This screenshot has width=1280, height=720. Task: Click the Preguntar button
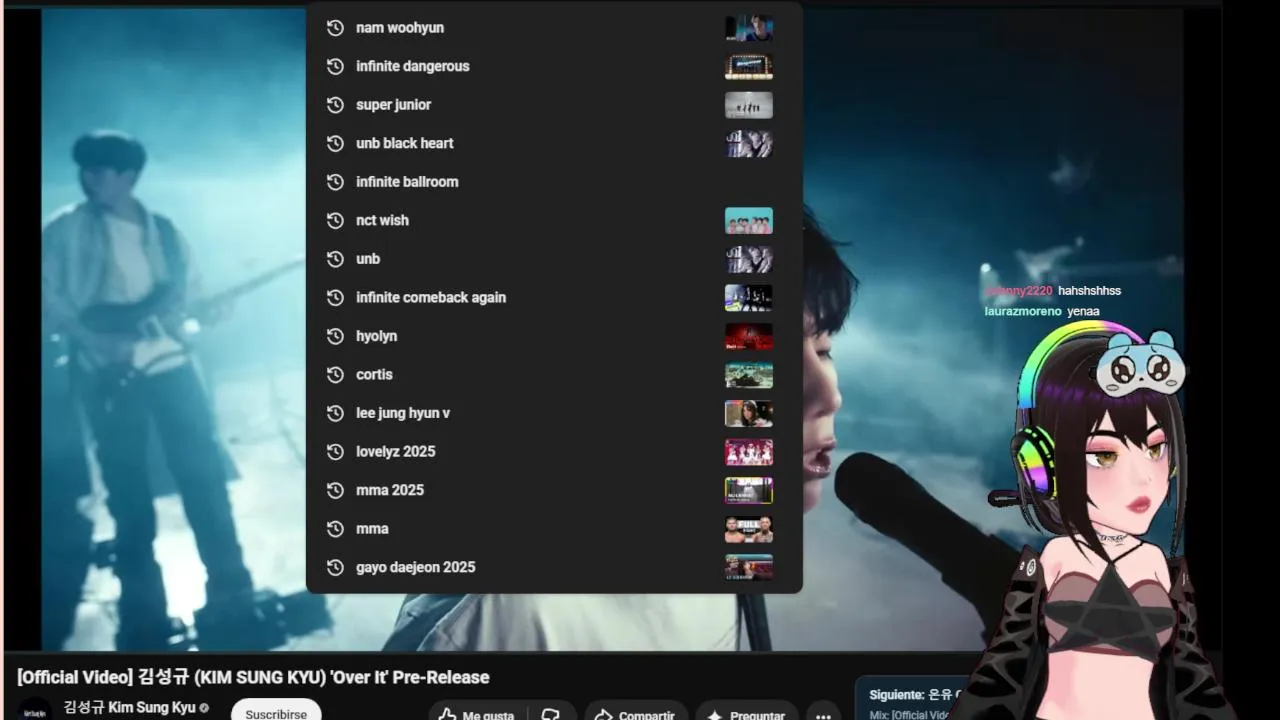click(x=746, y=713)
